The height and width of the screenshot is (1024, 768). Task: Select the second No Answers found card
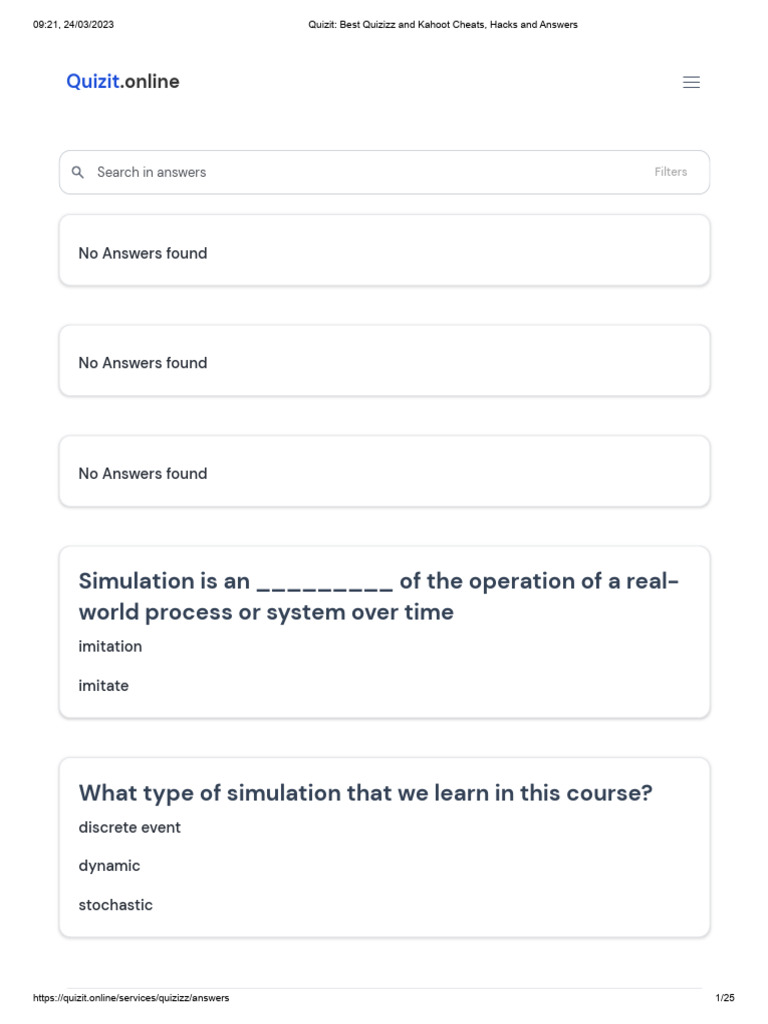coord(384,361)
